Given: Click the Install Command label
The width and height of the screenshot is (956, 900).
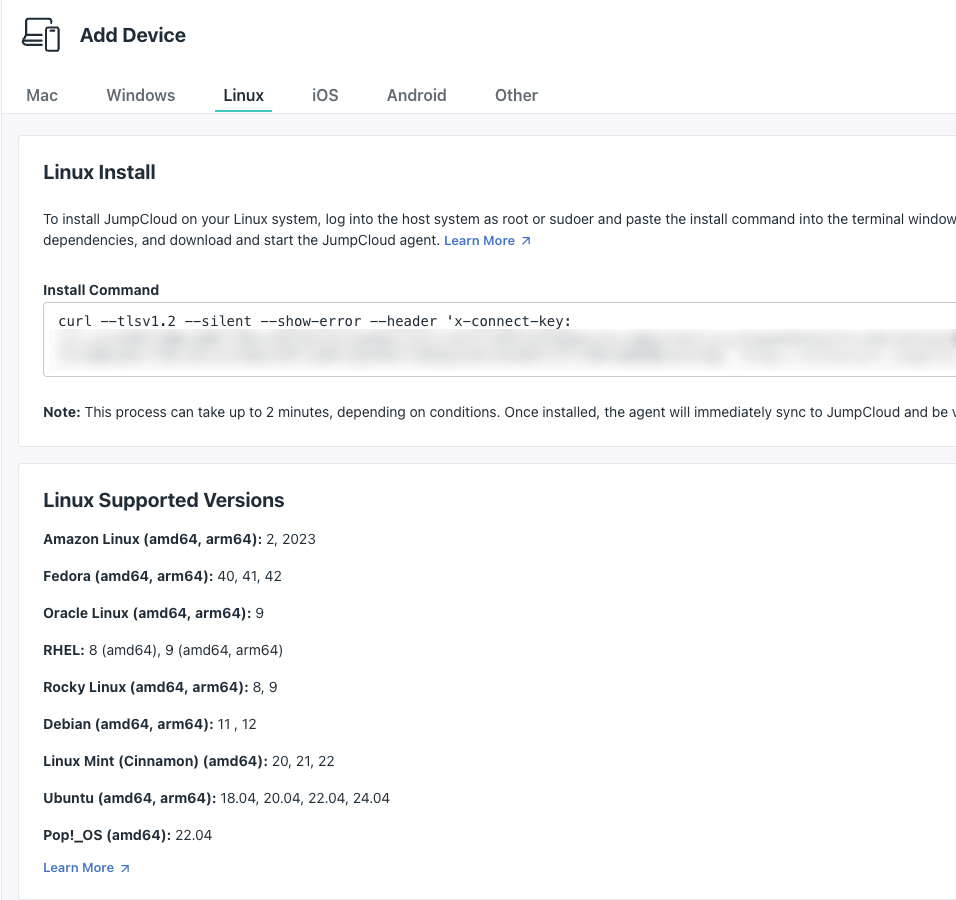Looking at the screenshot, I should [x=101, y=290].
